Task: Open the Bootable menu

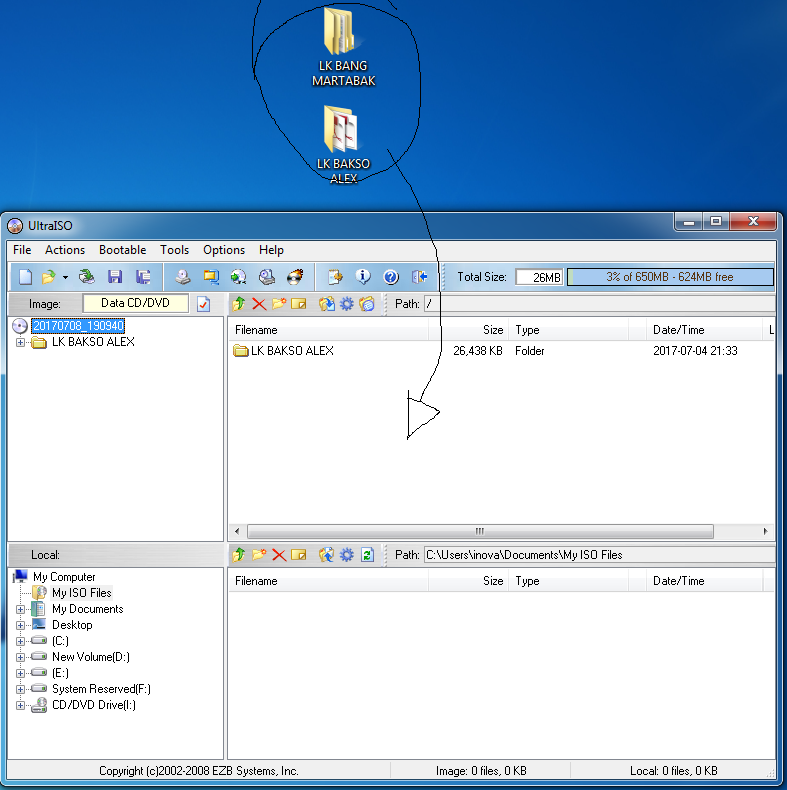Action: (x=122, y=250)
